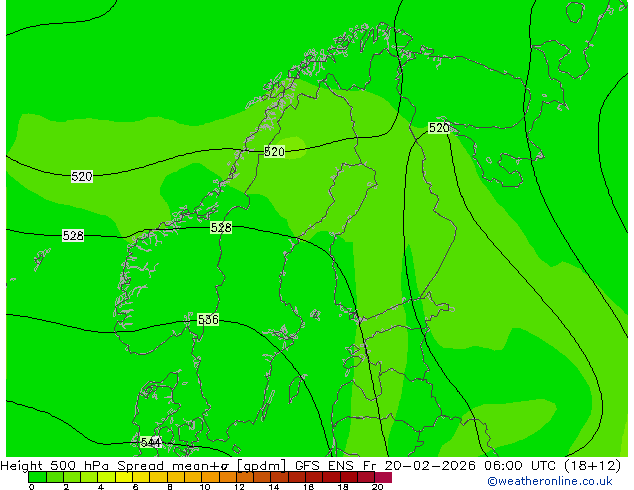
Task: Select the amber legend swatch starting at 8
Action: tap(176, 477)
